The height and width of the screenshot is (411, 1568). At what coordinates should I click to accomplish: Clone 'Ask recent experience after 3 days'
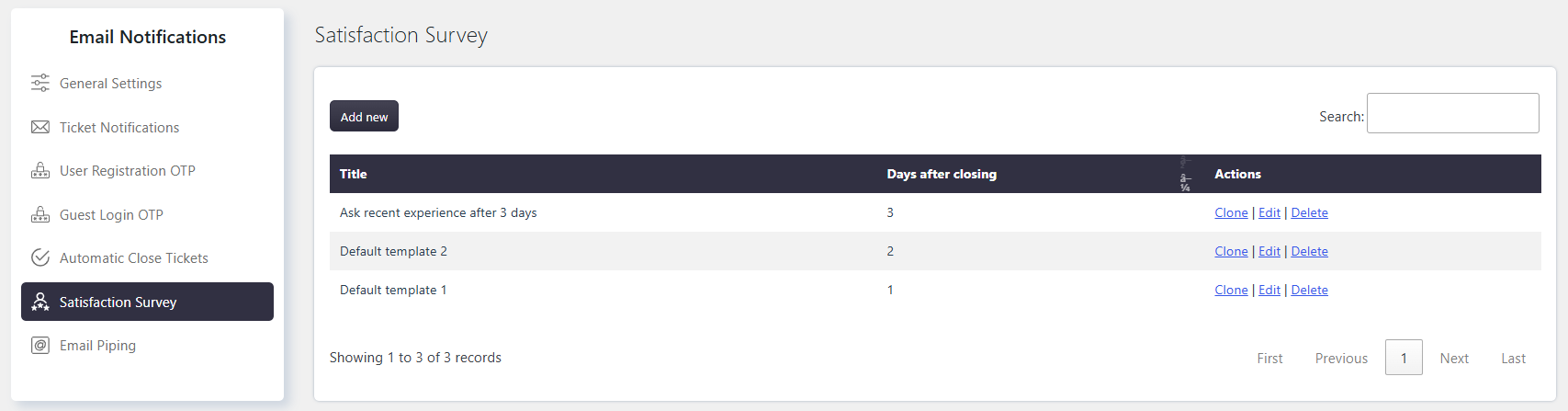coord(1231,212)
